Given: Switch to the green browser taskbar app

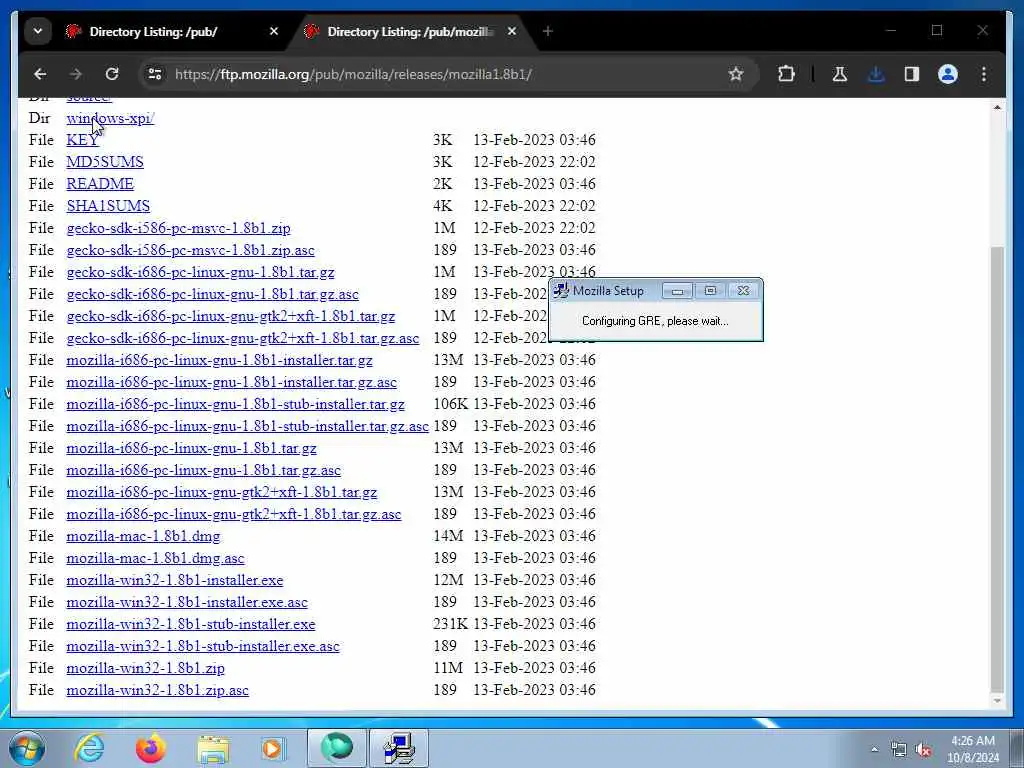Looking at the screenshot, I should (x=336, y=748).
